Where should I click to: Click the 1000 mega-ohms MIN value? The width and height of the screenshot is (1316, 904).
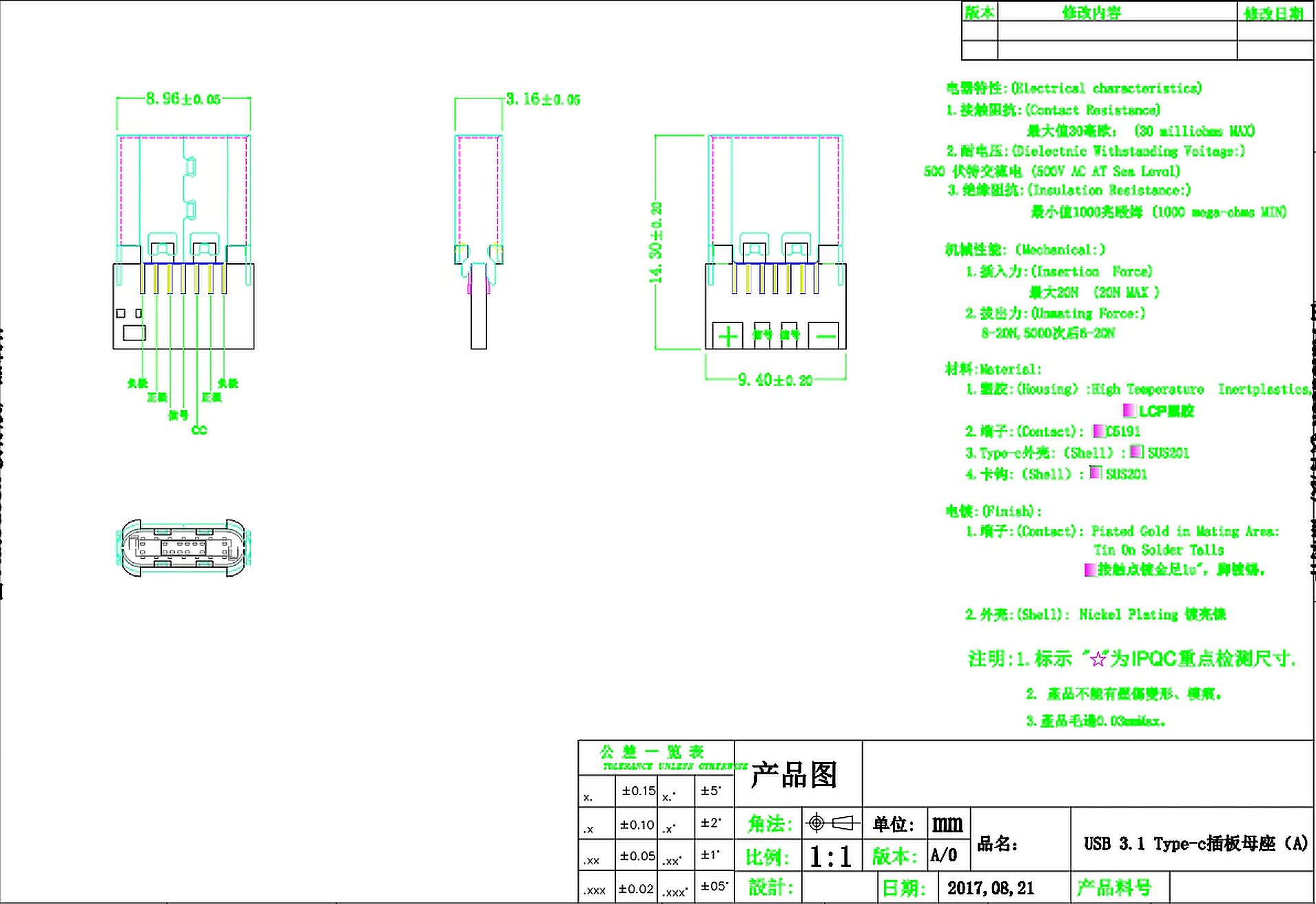tap(1220, 212)
